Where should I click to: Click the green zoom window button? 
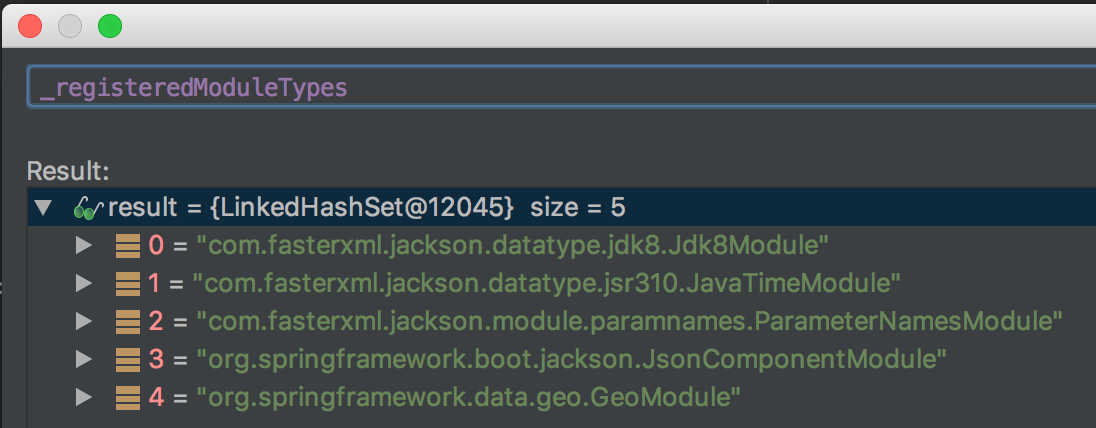[110, 27]
